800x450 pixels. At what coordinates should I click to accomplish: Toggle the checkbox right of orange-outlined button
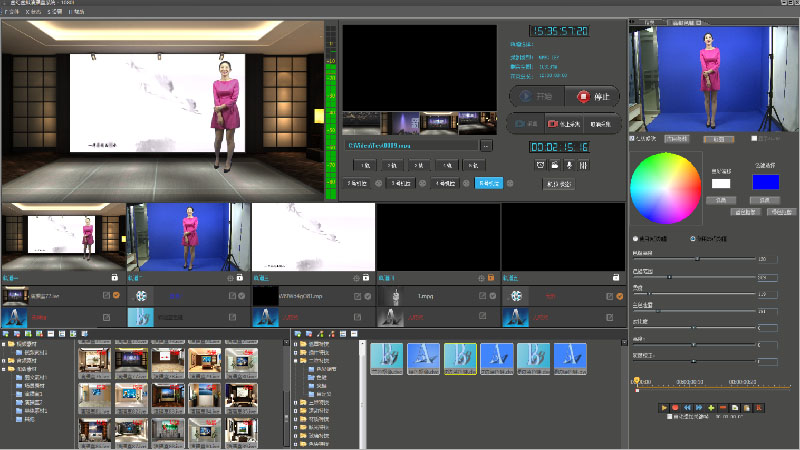coord(754,138)
